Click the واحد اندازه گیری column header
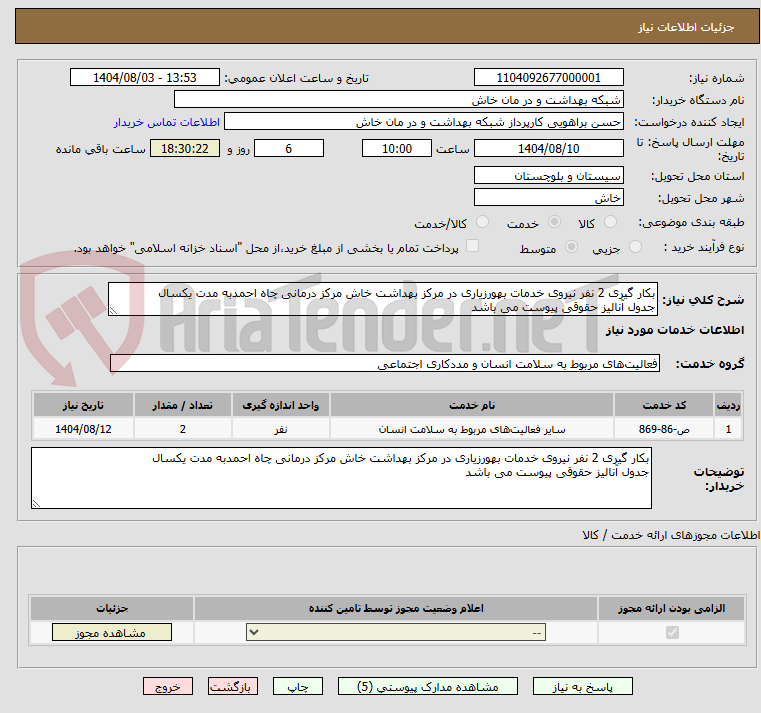761x713 pixels. click(x=281, y=405)
